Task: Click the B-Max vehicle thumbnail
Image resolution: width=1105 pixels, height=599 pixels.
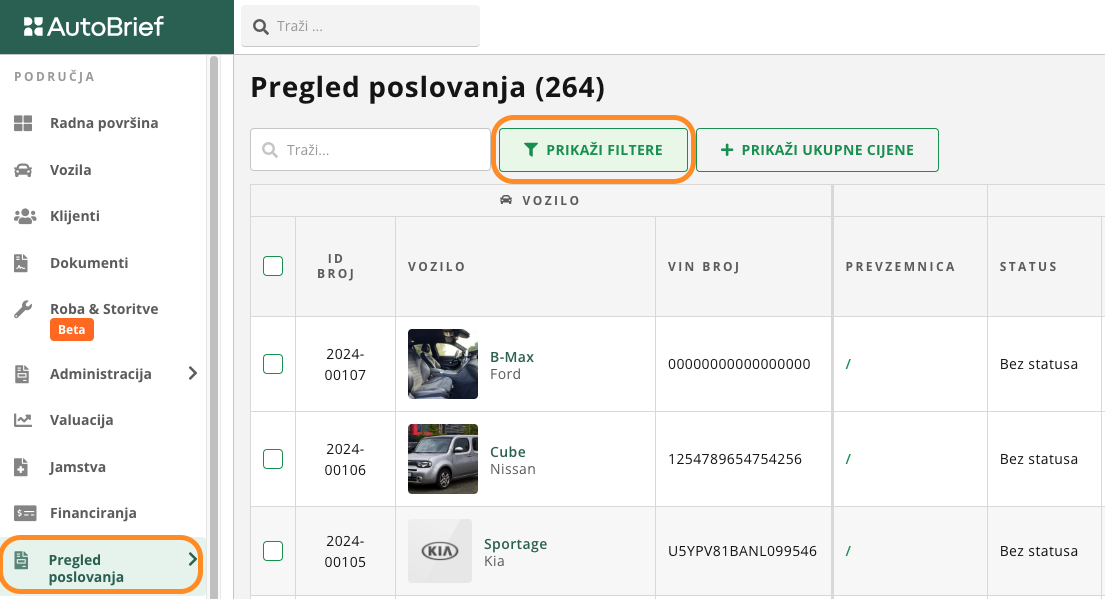Action: 443,364
